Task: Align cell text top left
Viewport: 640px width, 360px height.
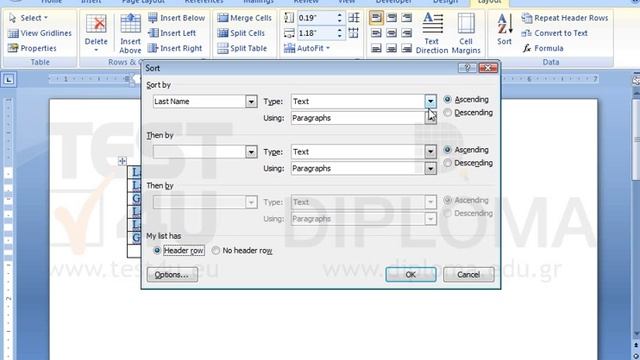Action: [x=376, y=18]
